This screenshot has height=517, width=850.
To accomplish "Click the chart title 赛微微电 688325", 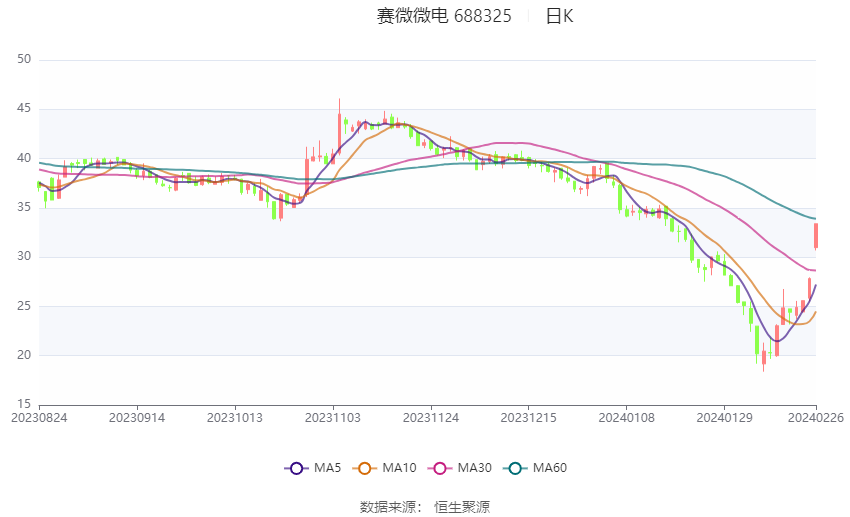I will click(x=444, y=16).
